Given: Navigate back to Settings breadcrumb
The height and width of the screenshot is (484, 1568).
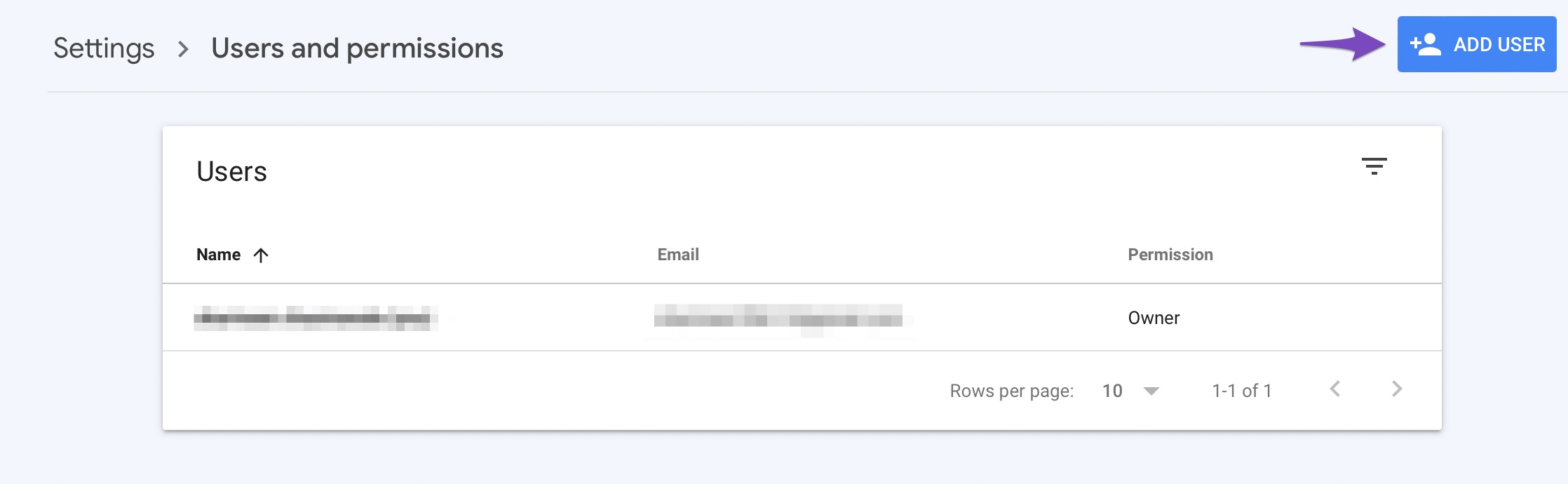Looking at the screenshot, I should pos(104,48).
